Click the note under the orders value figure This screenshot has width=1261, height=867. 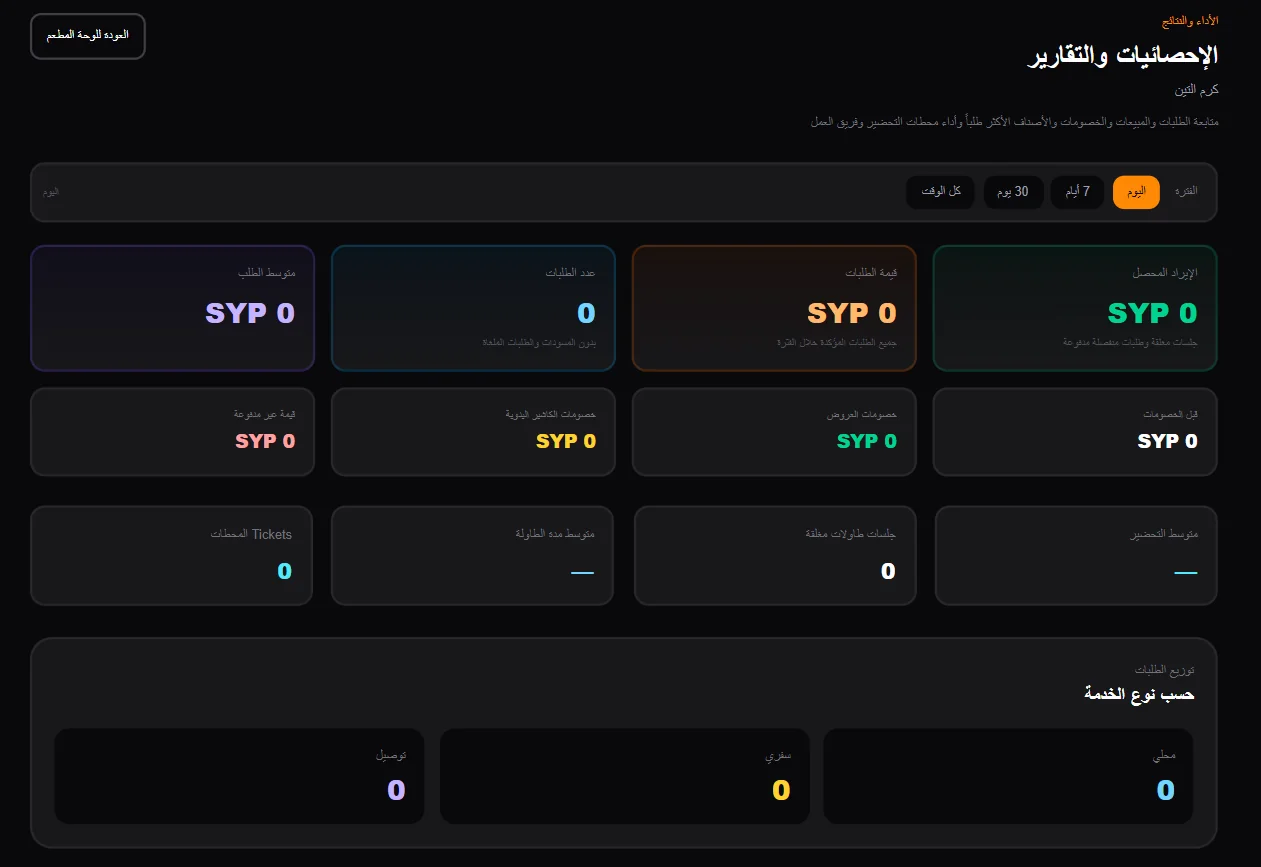click(x=836, y=343)
